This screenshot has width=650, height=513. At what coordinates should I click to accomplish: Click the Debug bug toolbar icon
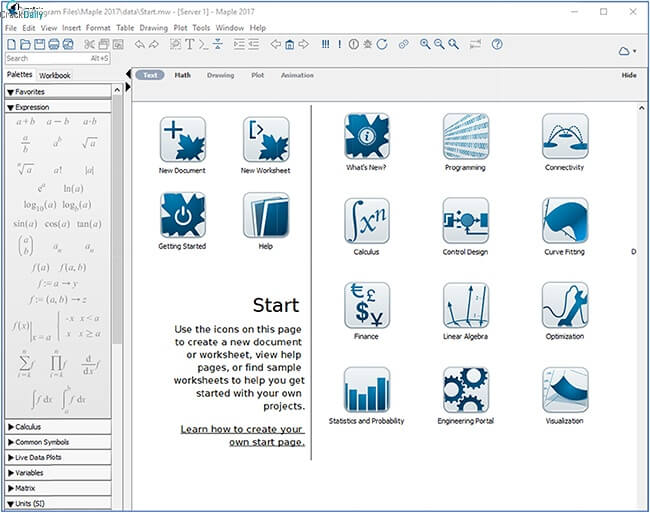click(x=367, y=44)
